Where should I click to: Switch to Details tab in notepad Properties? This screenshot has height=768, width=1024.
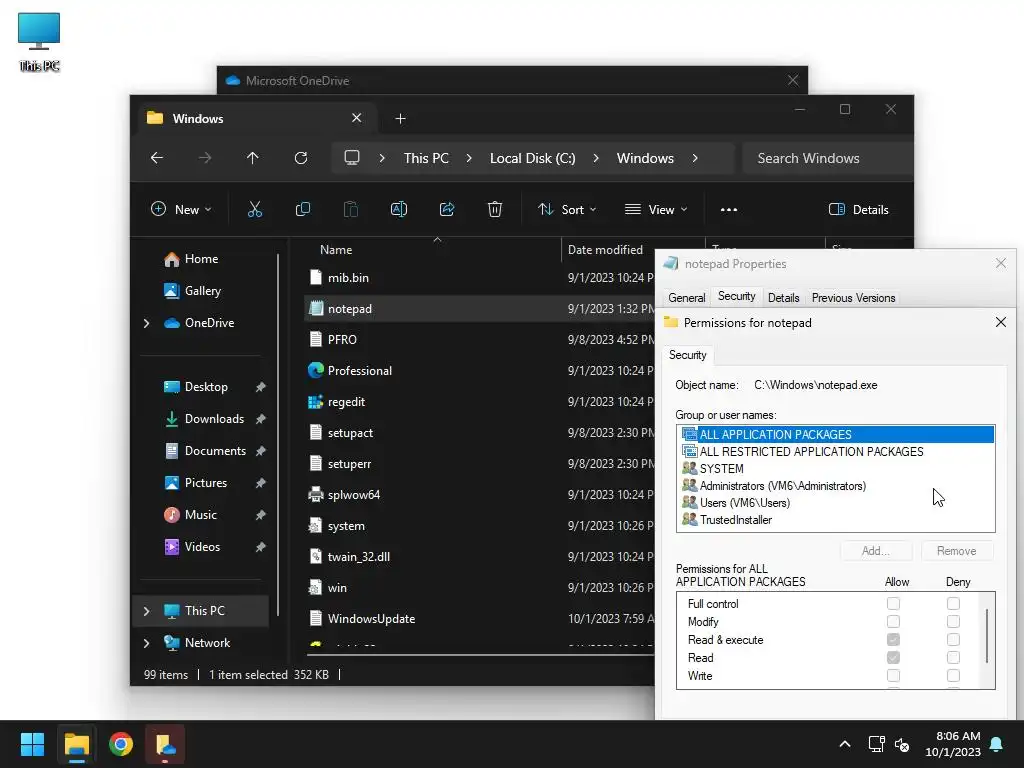coord(783,298)
